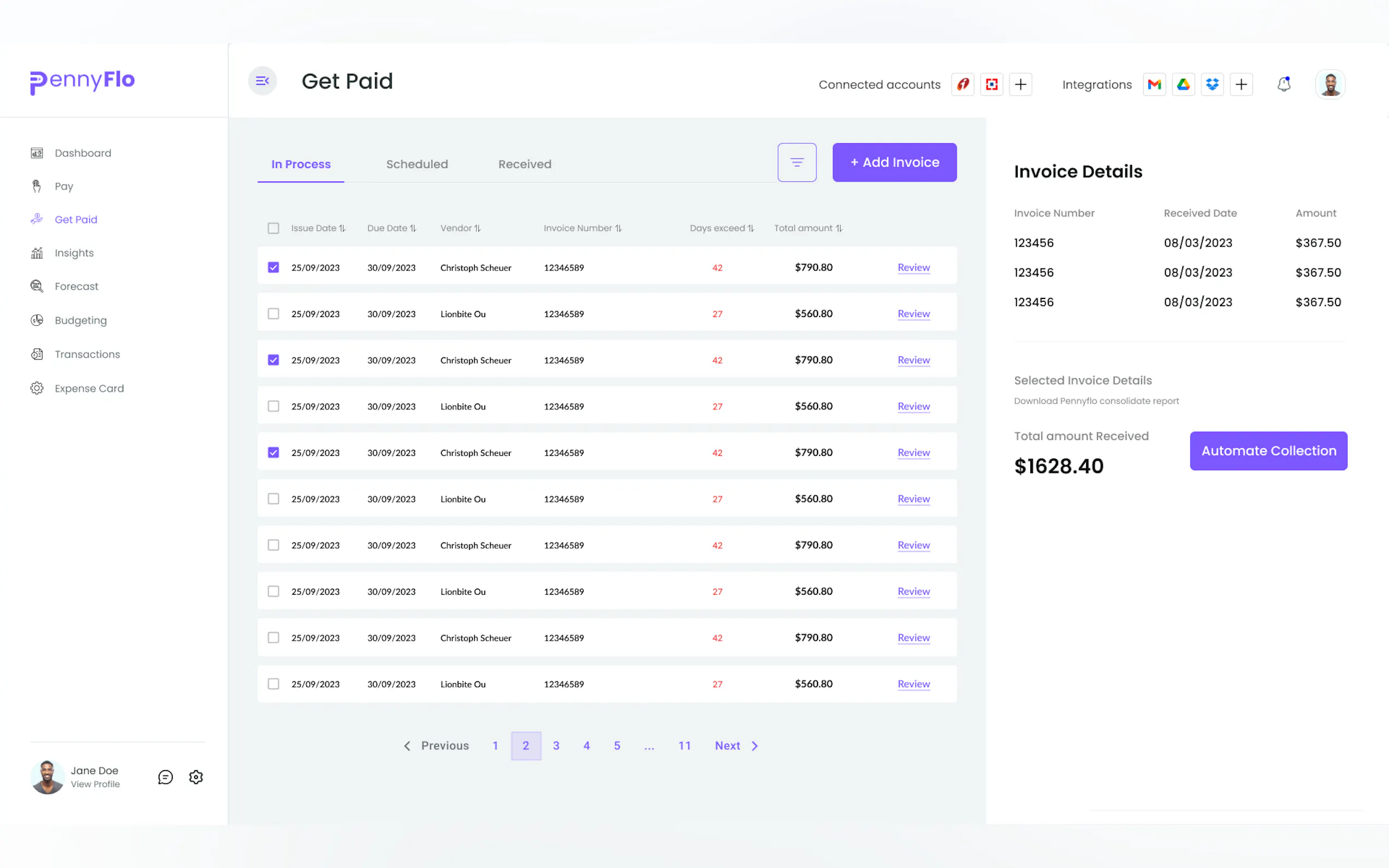The width and height of the screenshot is (1389, 868).
Task: Toggle the select-all checkbox in table header
Action: (273, 228)
